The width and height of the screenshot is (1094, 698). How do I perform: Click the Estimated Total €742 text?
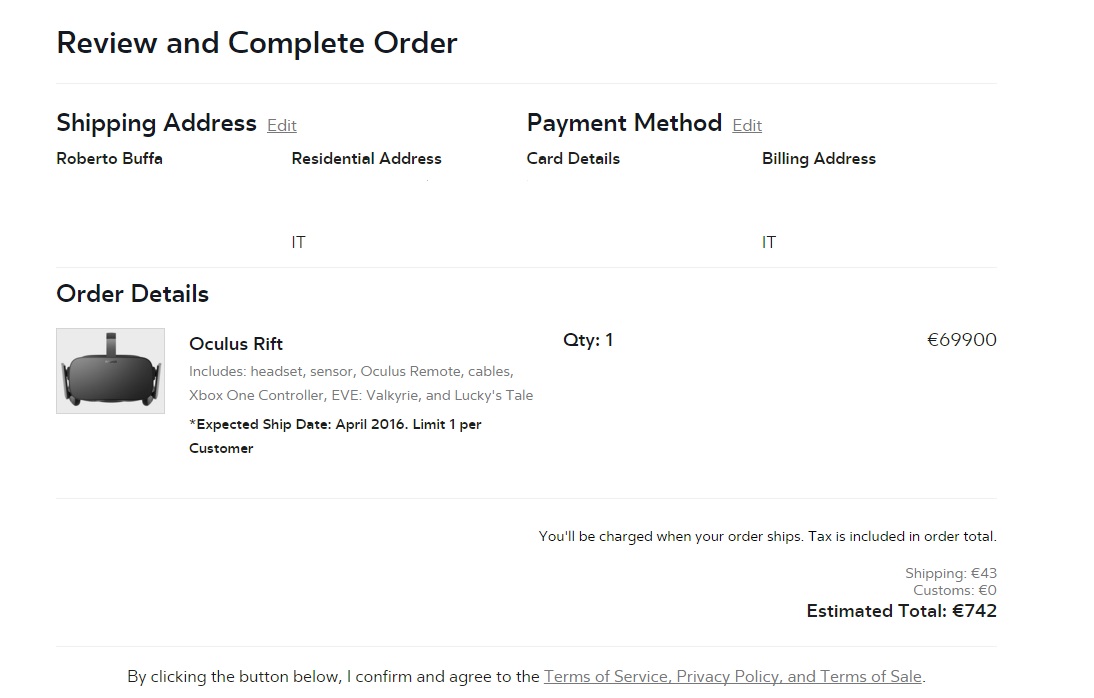point(901,611)
